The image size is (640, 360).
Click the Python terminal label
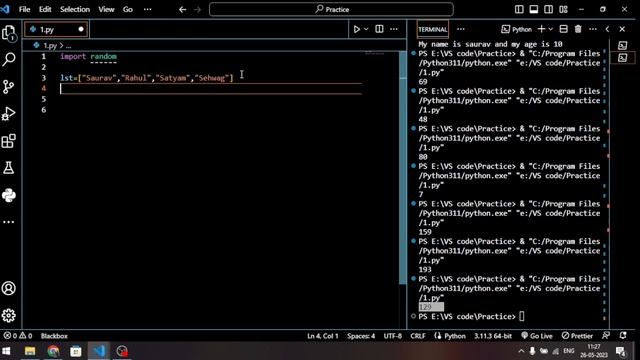517,29
